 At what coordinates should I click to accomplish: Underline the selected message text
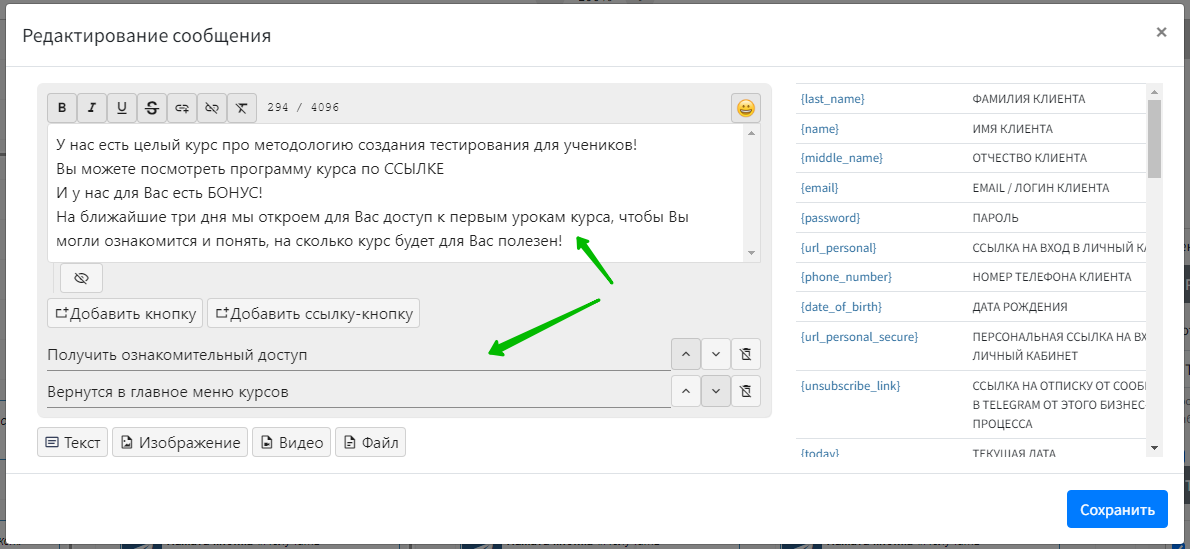tap(122, 108)
